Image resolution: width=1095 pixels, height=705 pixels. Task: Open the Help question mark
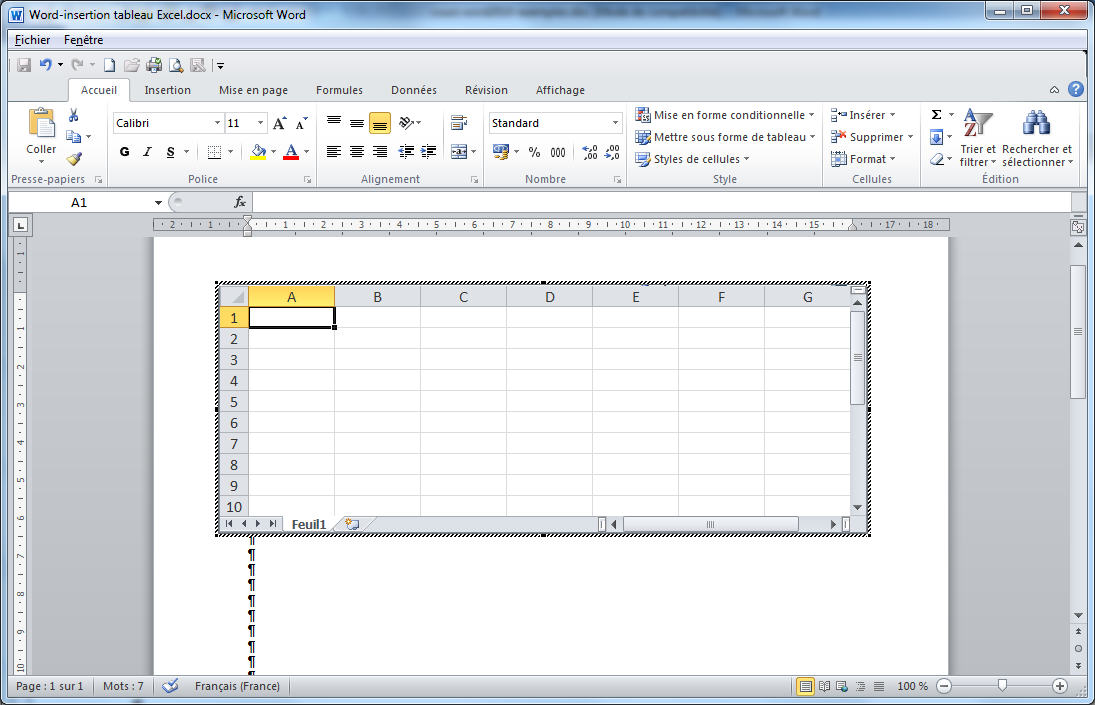pos(1076,89)
